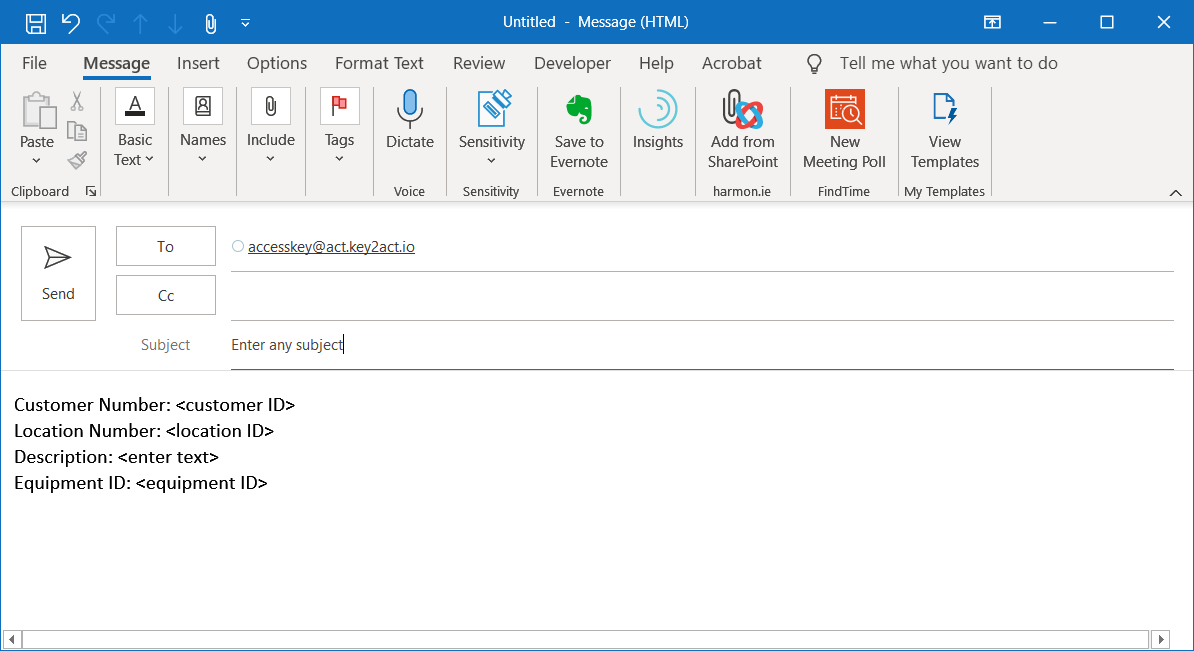Open View Templates
1194x651 pixels.
pyautogui.click(x=944, y=109)
